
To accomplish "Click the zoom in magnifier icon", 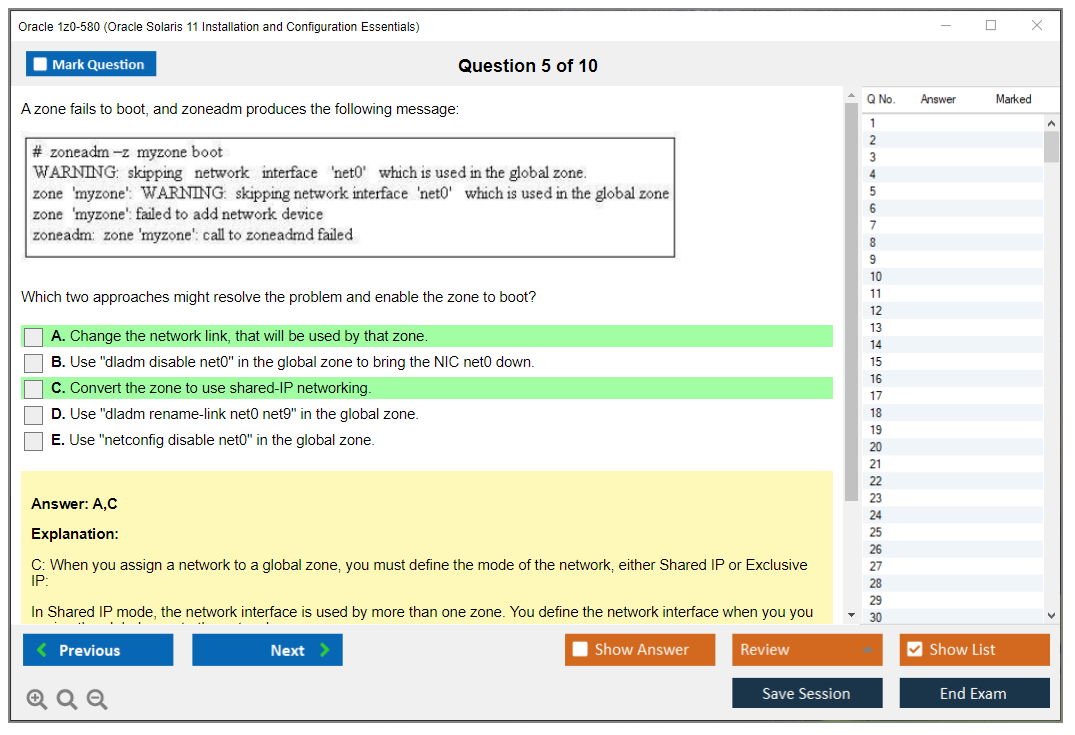I will tap(36, 700).
